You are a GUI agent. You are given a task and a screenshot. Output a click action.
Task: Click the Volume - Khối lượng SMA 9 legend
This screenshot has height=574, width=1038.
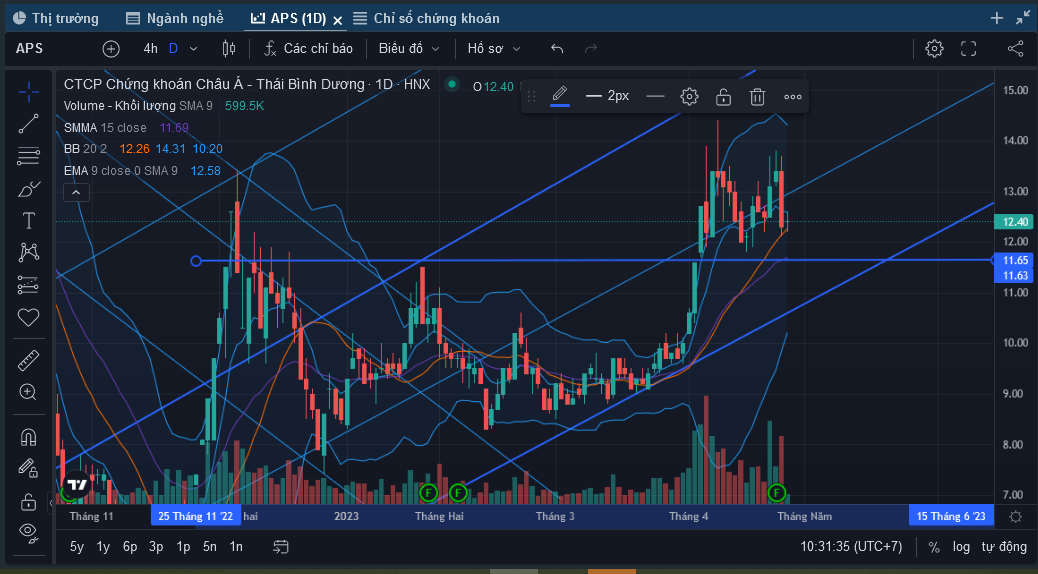(x=138, y=106)
